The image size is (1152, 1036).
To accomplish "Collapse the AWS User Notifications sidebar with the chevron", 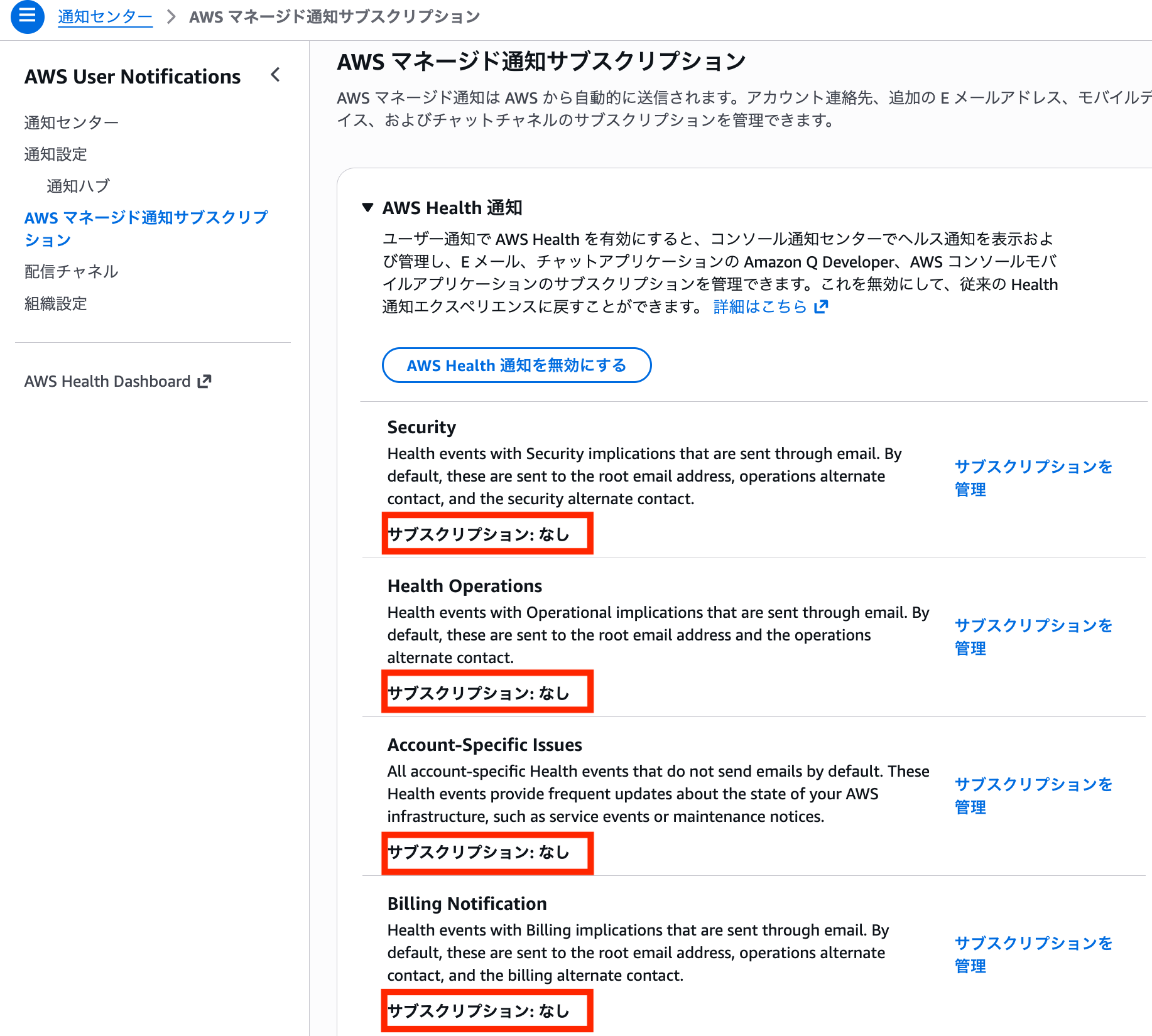I will (x=275, y=75).
